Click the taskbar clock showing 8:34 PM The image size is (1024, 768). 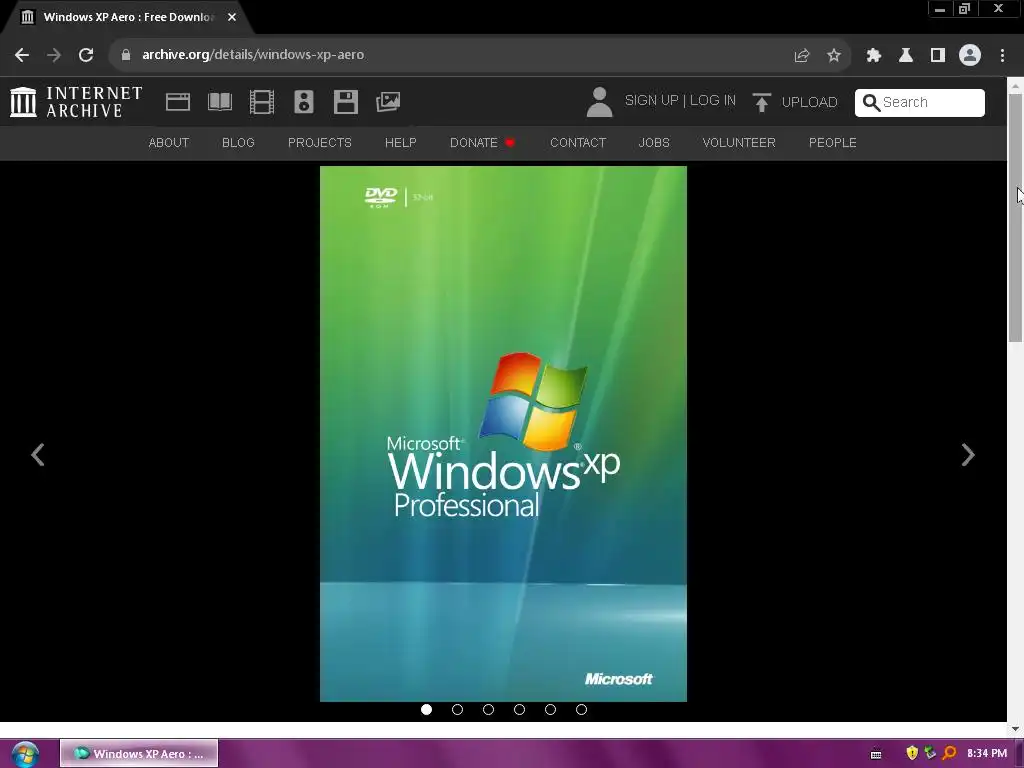[x=987, y=754]
